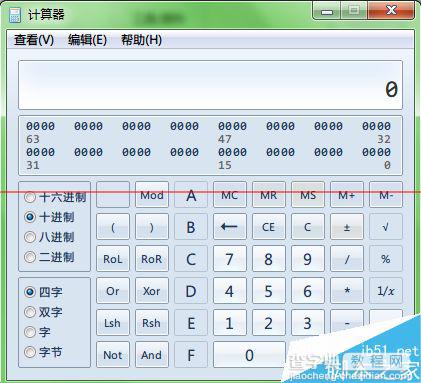Click the Rsh shift right button
The height and width of the screenshot is (383, 421).
(x=152, y=323)
